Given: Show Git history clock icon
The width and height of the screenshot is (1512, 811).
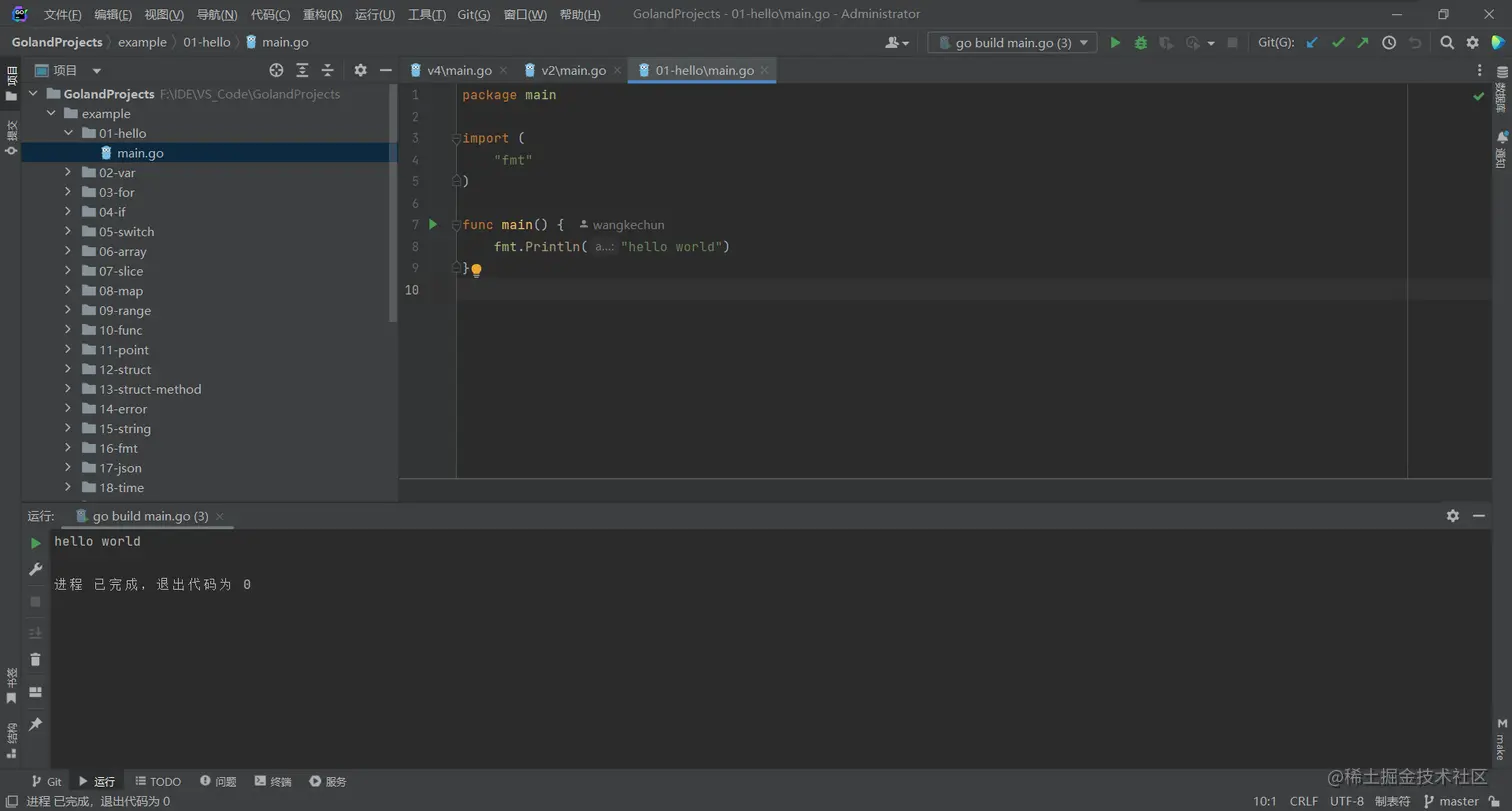Looking at the screenshot, I should pyautogui.click(x=1389, y=43).
